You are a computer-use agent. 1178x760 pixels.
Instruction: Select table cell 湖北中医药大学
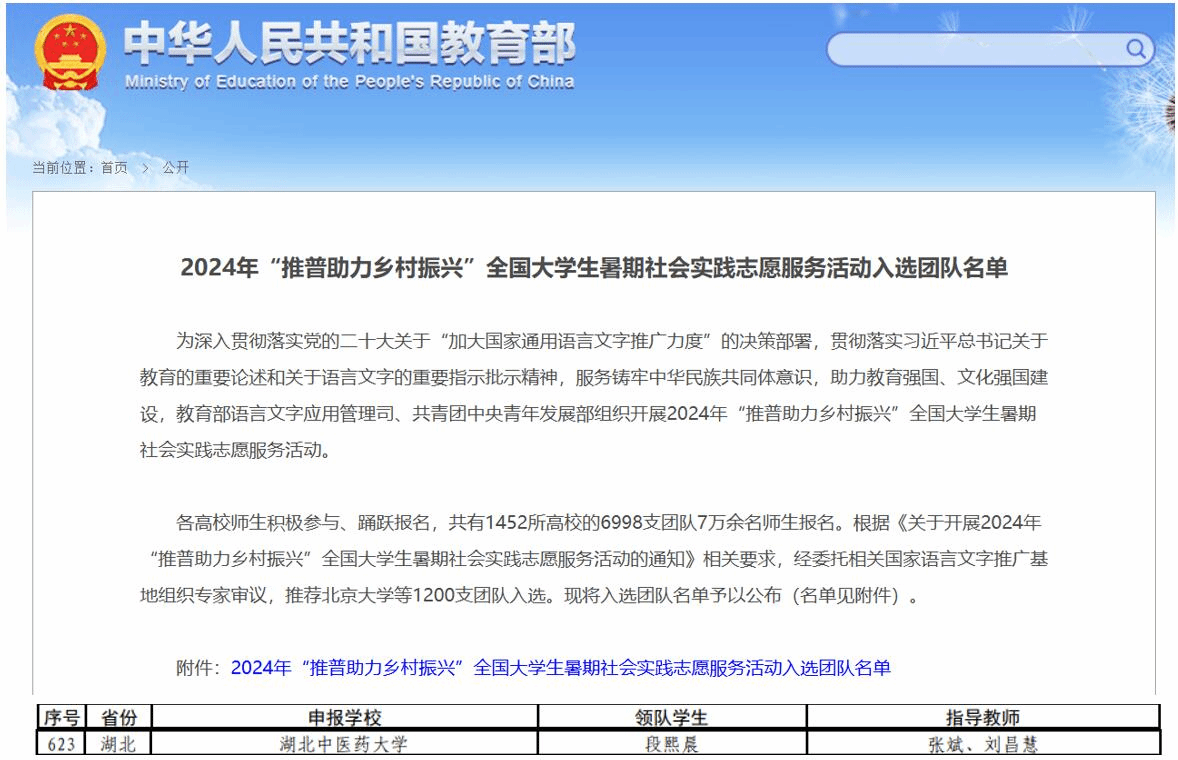point(344,743)
